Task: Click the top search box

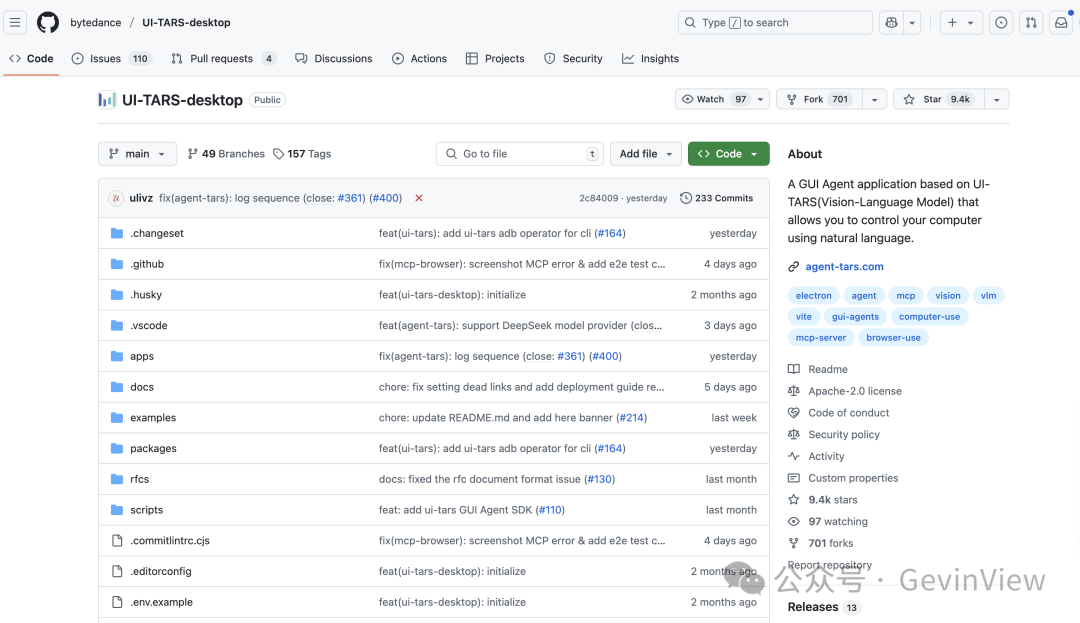Action: [x=776, y=23]
